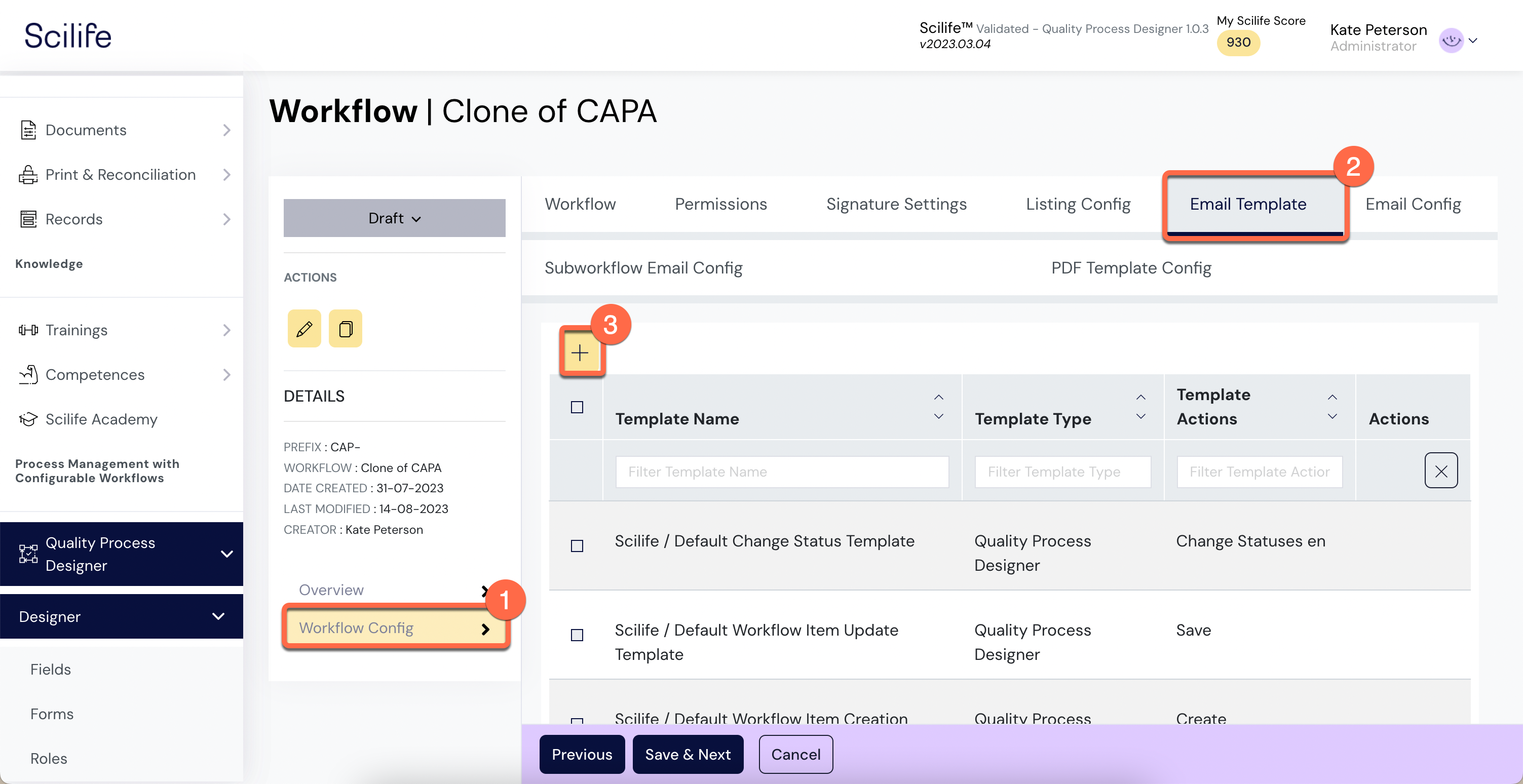This screenshot has width=1523, height=784.
Task: Open the PDF Template Config tab
Action: 1131,267
